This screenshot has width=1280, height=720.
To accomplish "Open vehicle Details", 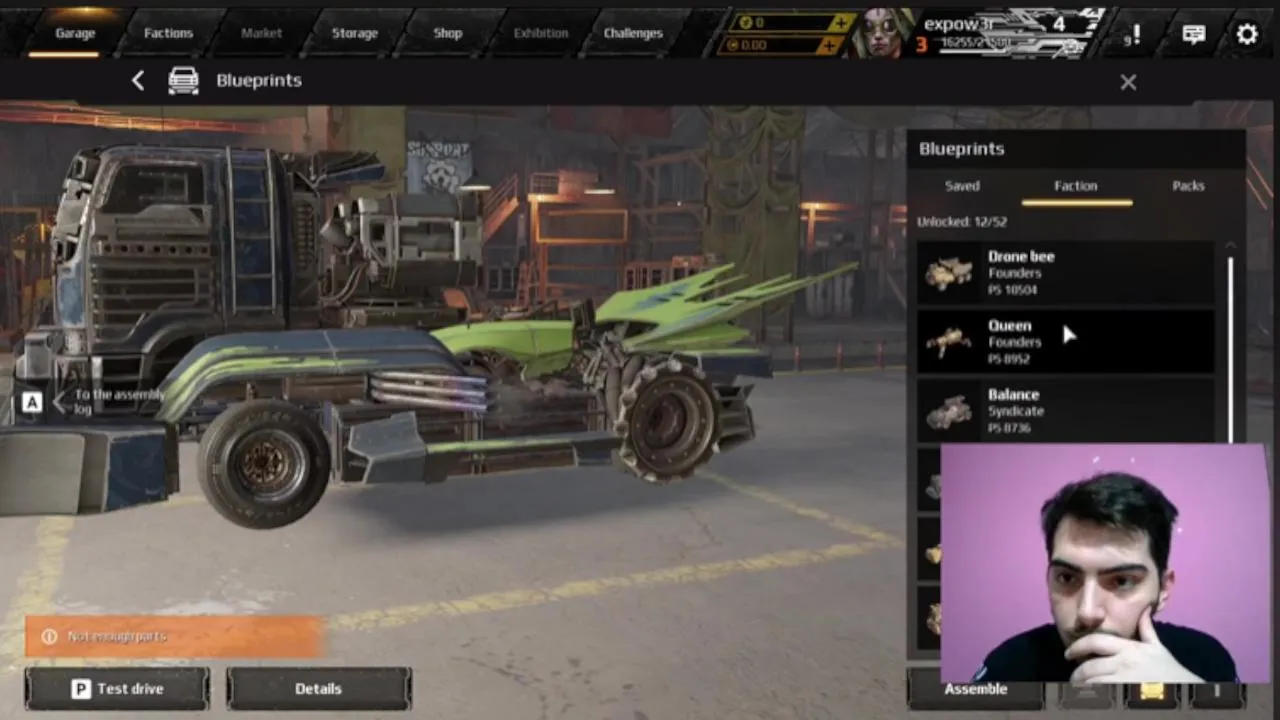I will 318,689.
